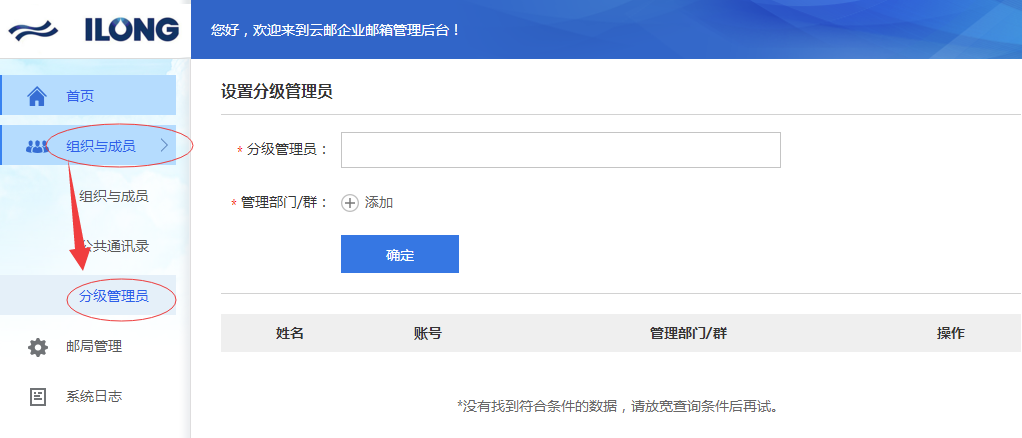This screenshot has height=438, width=1022.
Task: Click the welcome message in the banner
Action: tap(336, 30)
